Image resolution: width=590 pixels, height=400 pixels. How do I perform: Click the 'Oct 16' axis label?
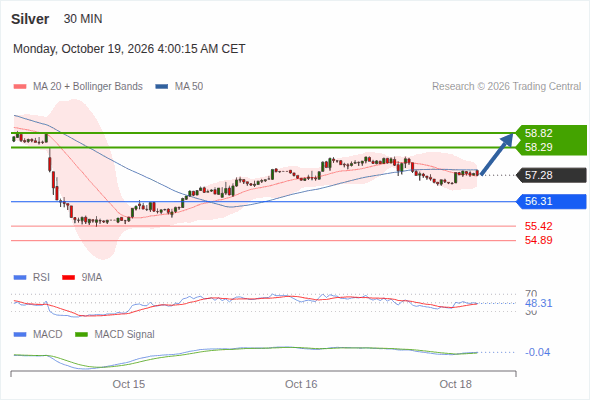tap(301, 384)
